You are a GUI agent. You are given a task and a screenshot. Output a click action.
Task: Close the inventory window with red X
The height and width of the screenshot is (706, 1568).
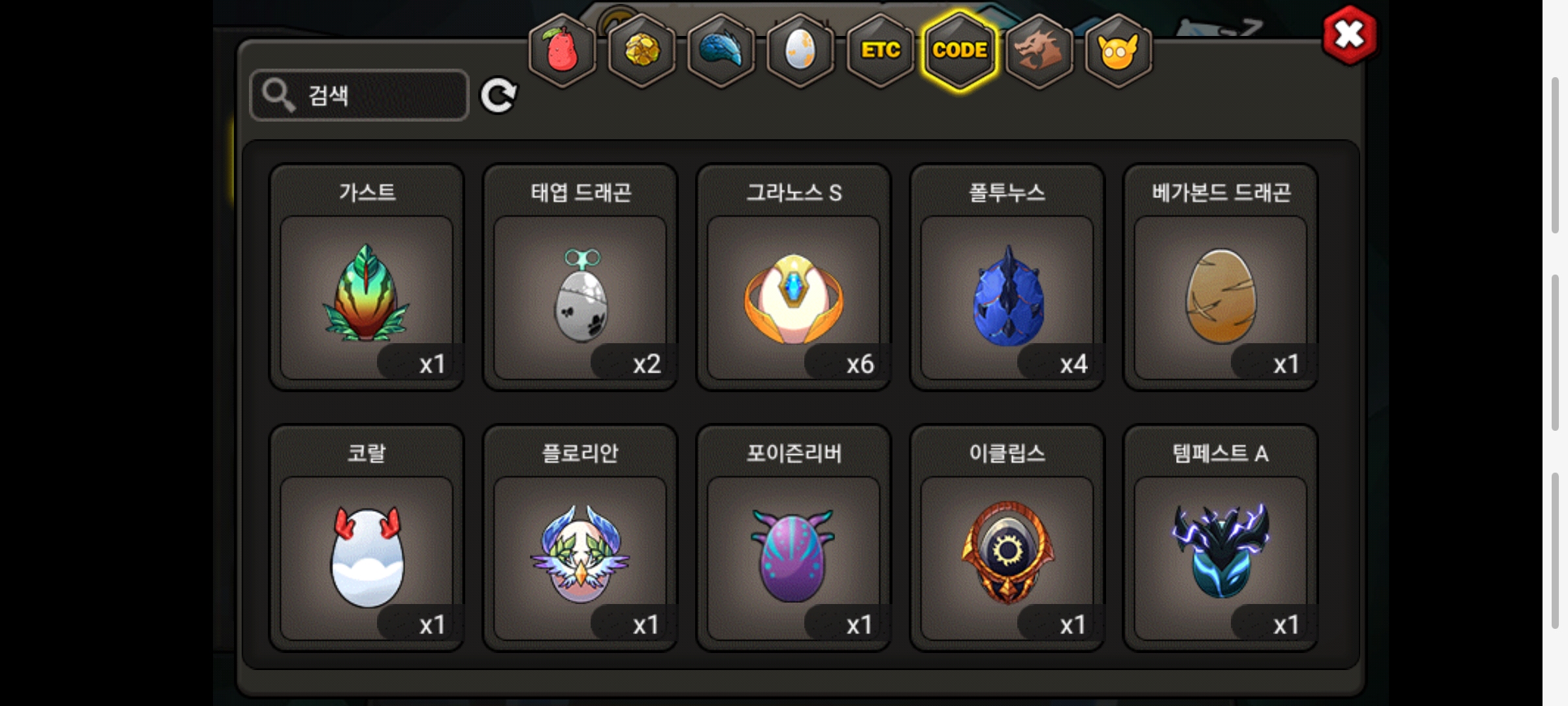1349,35
